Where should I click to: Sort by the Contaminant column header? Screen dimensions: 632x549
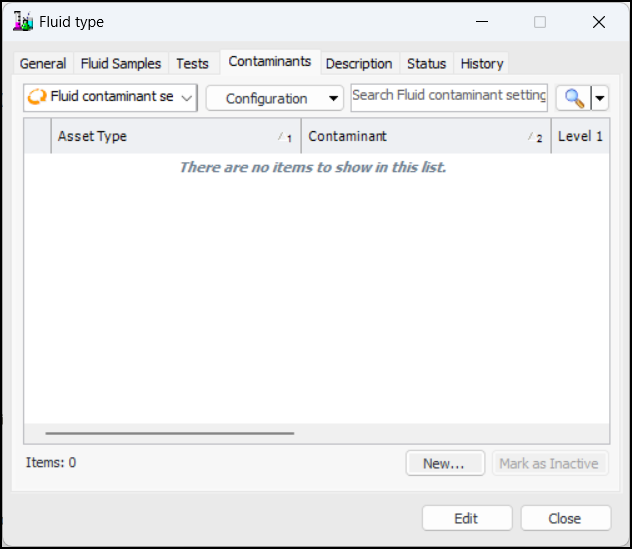point(420,136)
